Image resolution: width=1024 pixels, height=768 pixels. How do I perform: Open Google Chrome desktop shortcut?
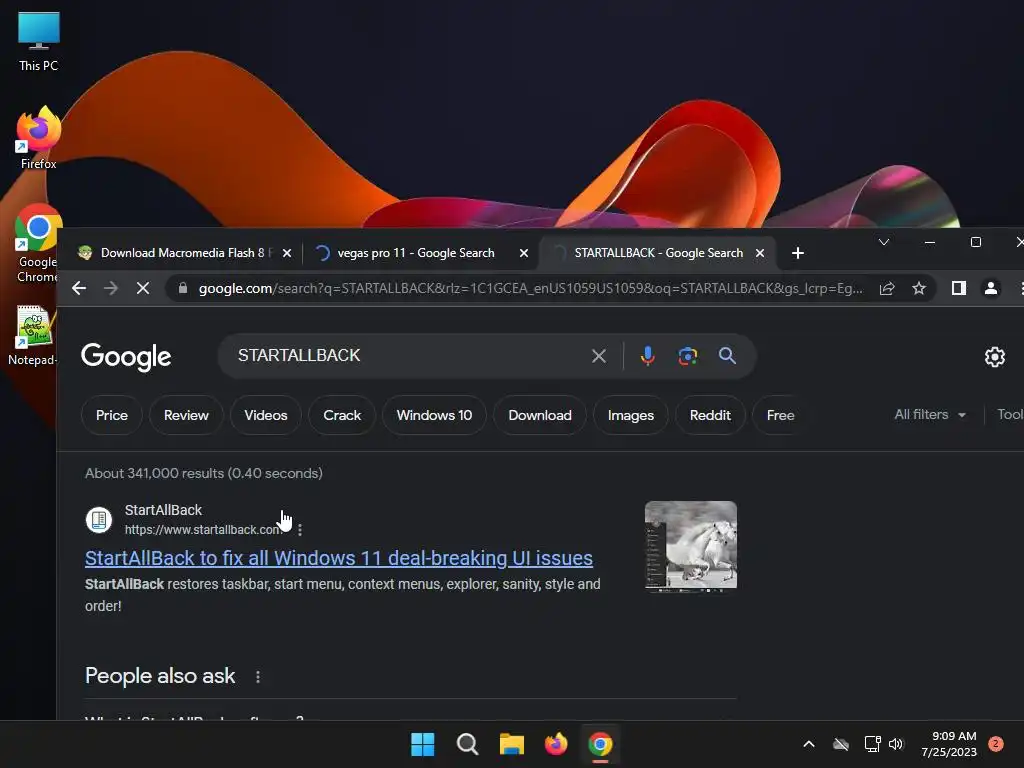pyautogui.click(x=37, y=243)
